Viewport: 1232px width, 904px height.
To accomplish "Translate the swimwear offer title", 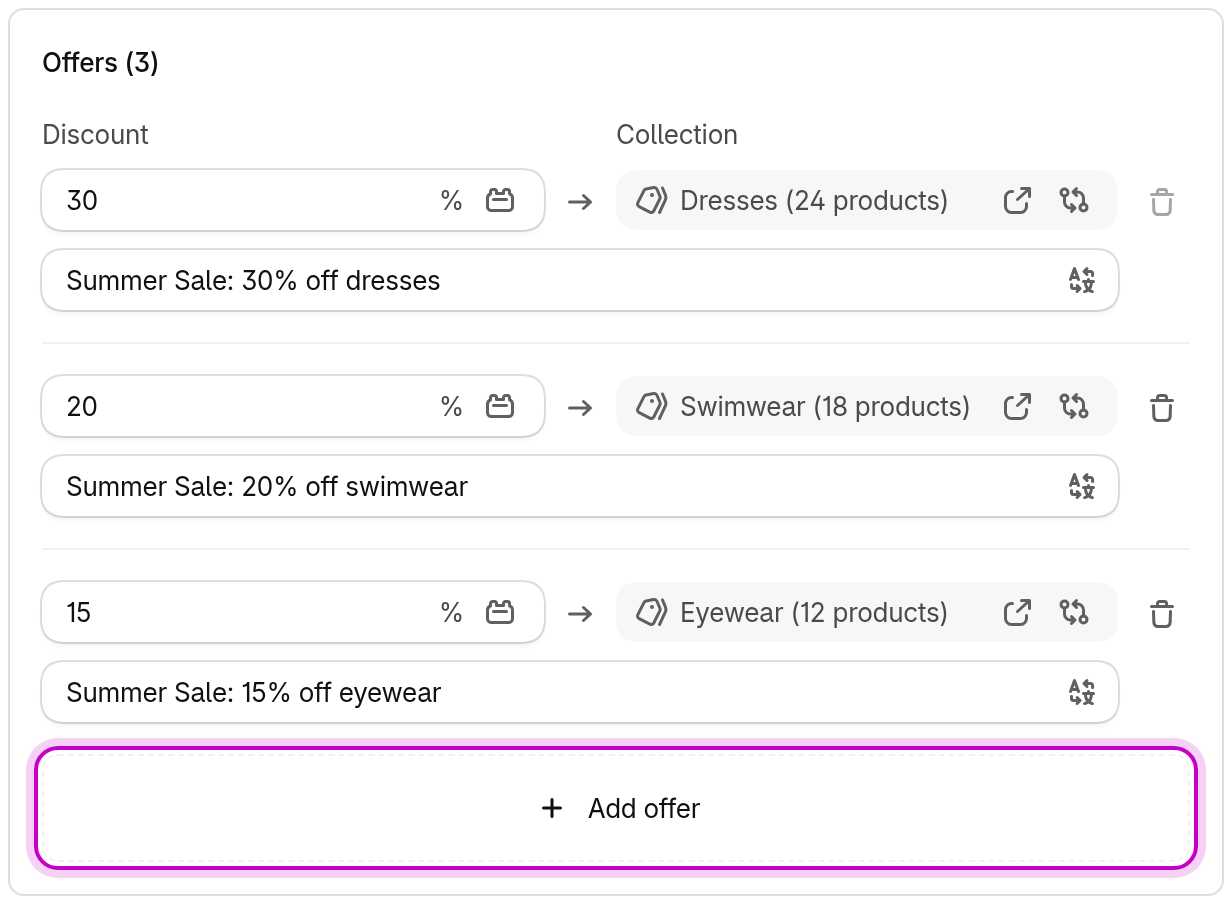I will point(1081,487).
